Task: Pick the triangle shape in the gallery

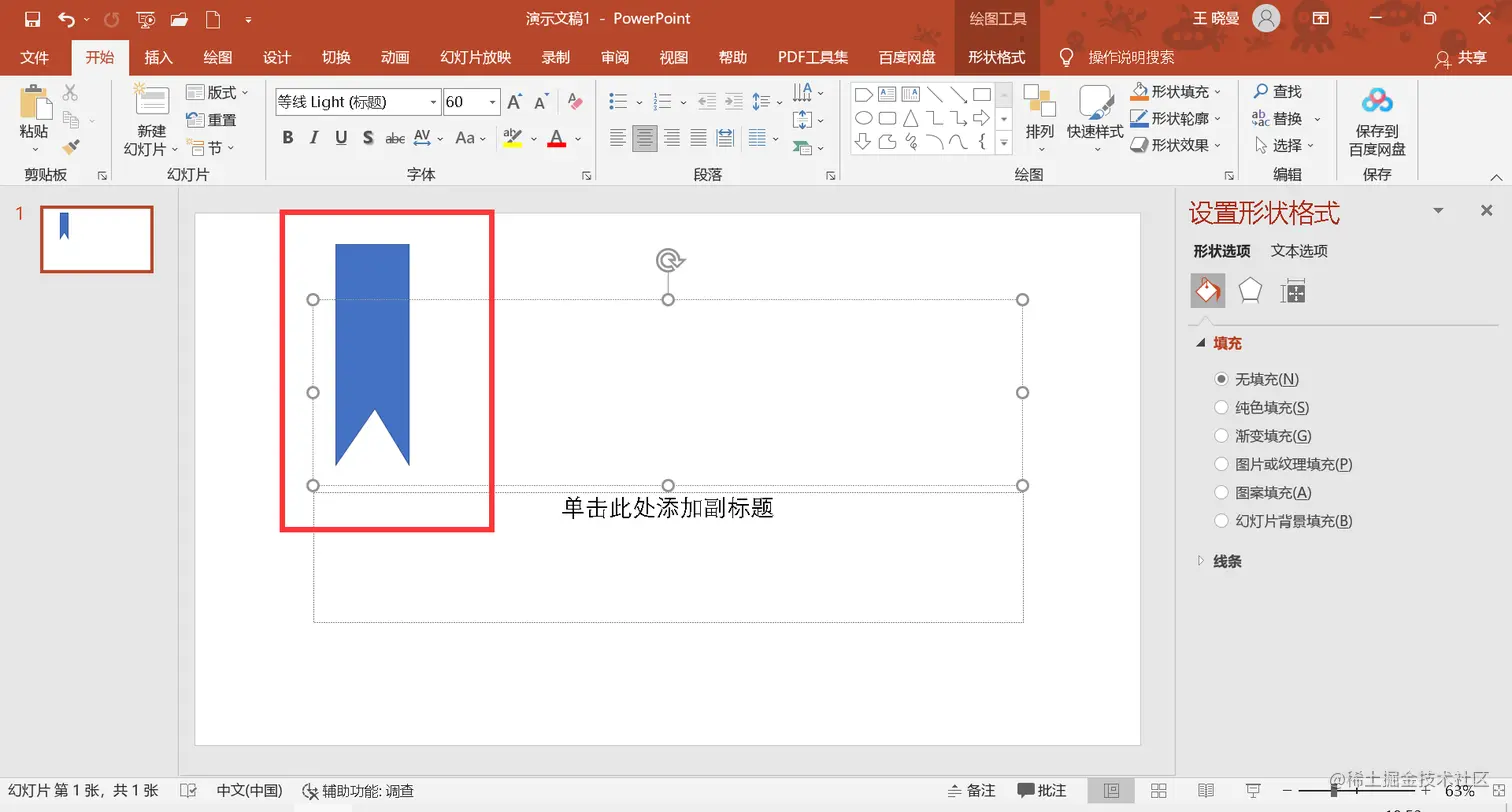Action: pyautogui.click(x=910, y=118)
